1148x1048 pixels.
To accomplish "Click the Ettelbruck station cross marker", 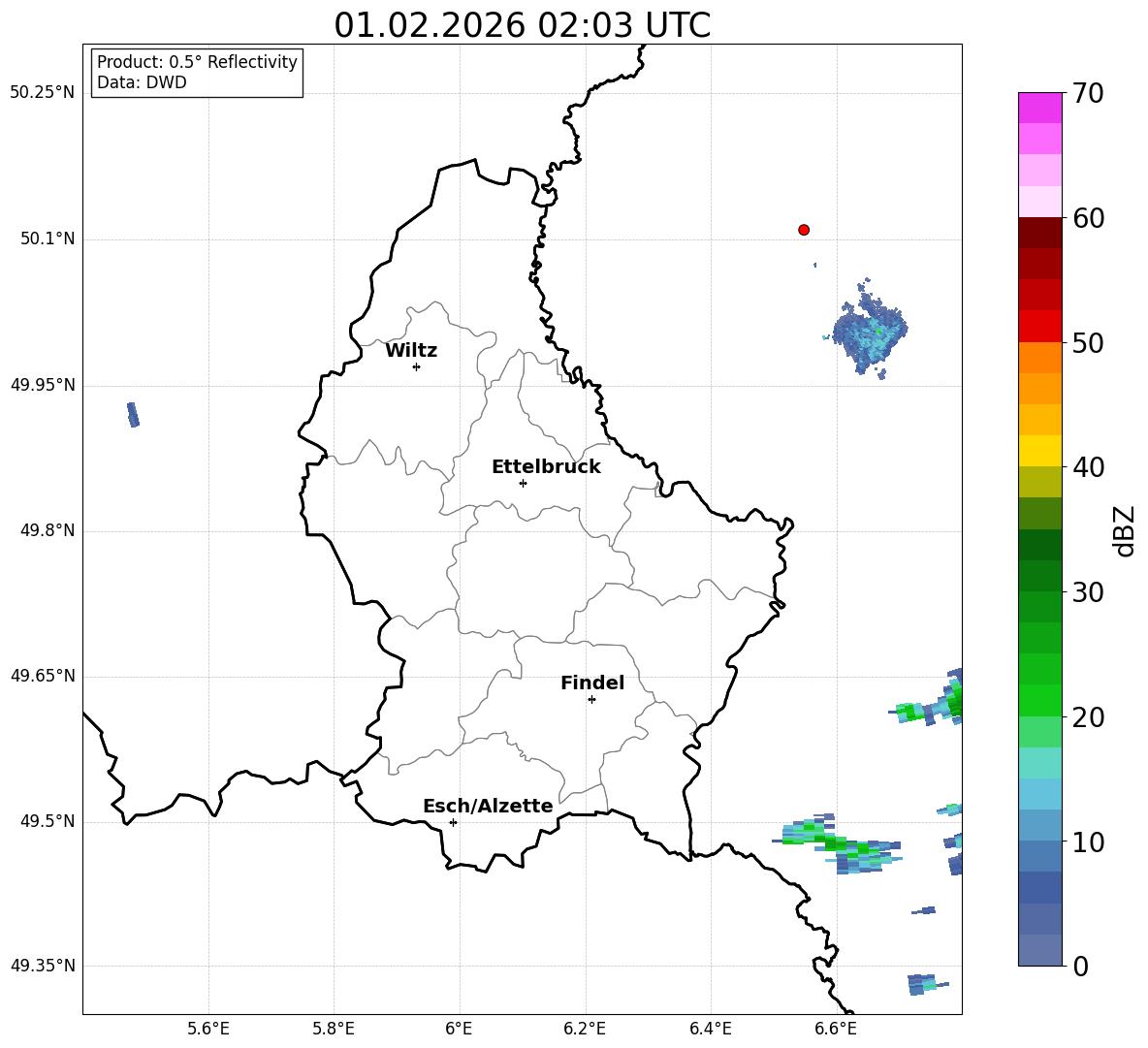I will tap(523, 483).
